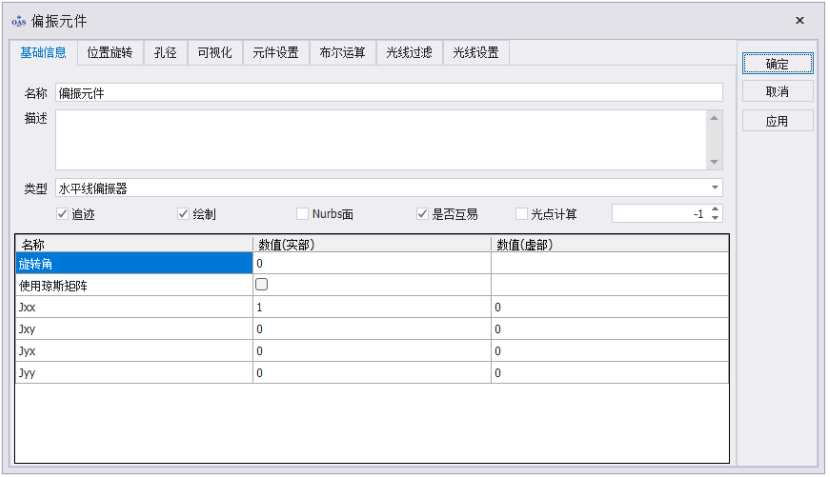Decrease the spinner value with down arrow

tap(714, 219)
